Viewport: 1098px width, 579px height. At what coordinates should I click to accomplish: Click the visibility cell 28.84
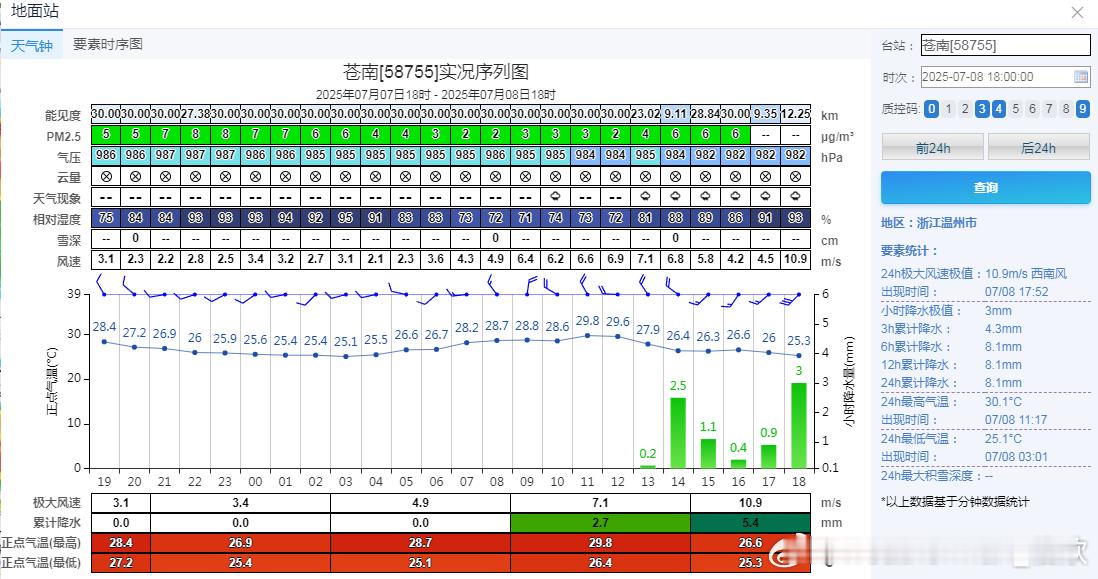[705, 113]
